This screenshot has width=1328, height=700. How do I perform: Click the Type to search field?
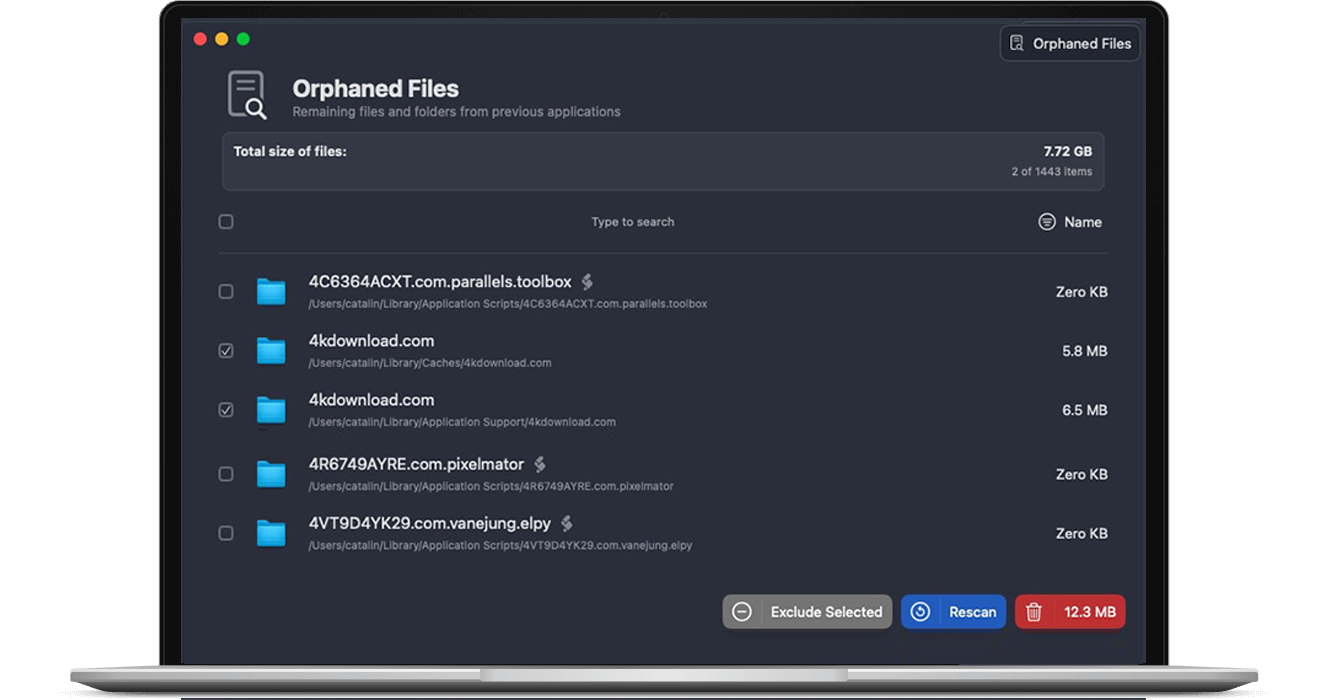click(632, 222)
